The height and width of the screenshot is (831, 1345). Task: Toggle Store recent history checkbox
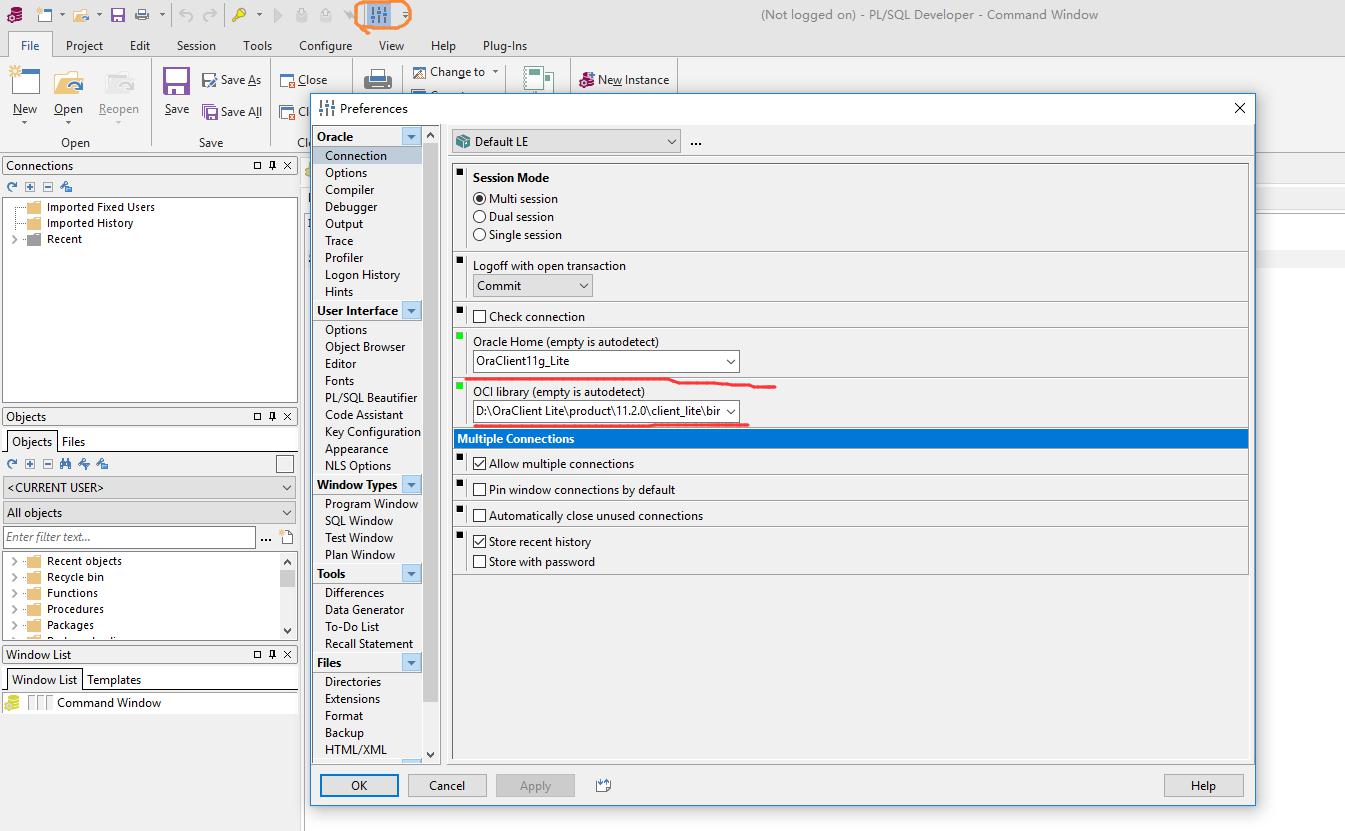click(x=480, y=542)
